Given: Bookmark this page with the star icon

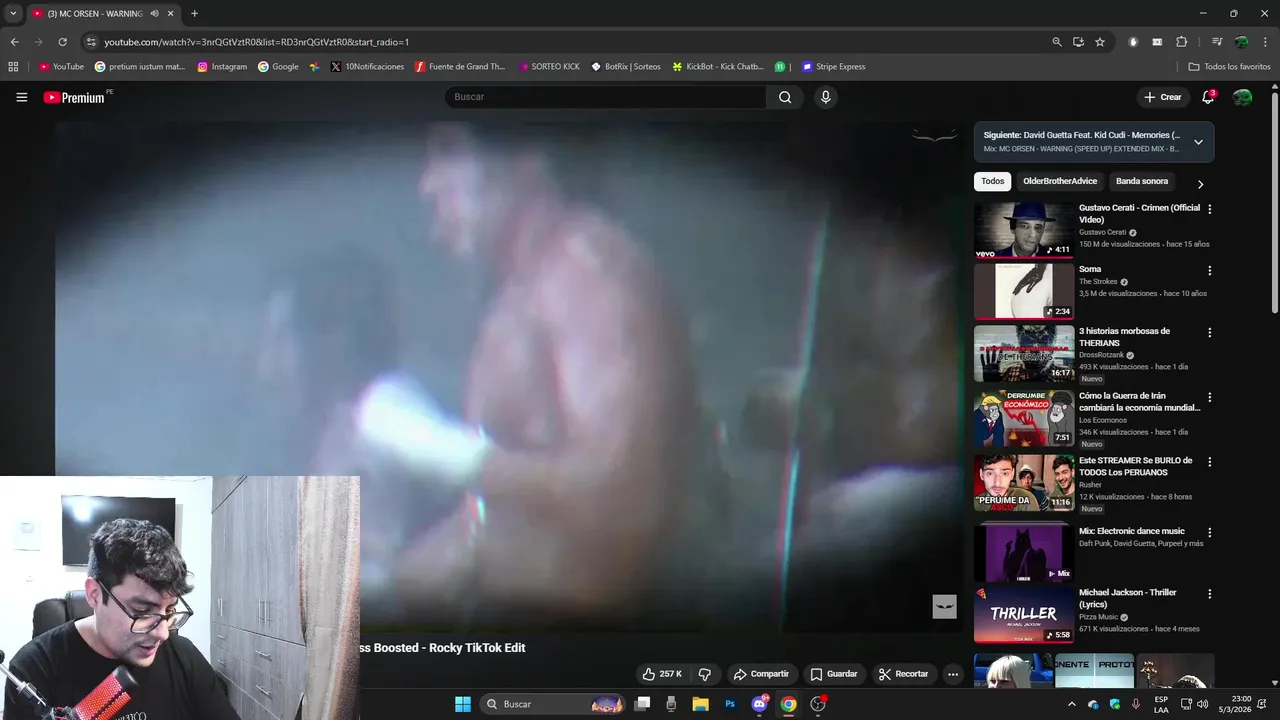Looking at the screenshot, I should (x=1100, y=42).
